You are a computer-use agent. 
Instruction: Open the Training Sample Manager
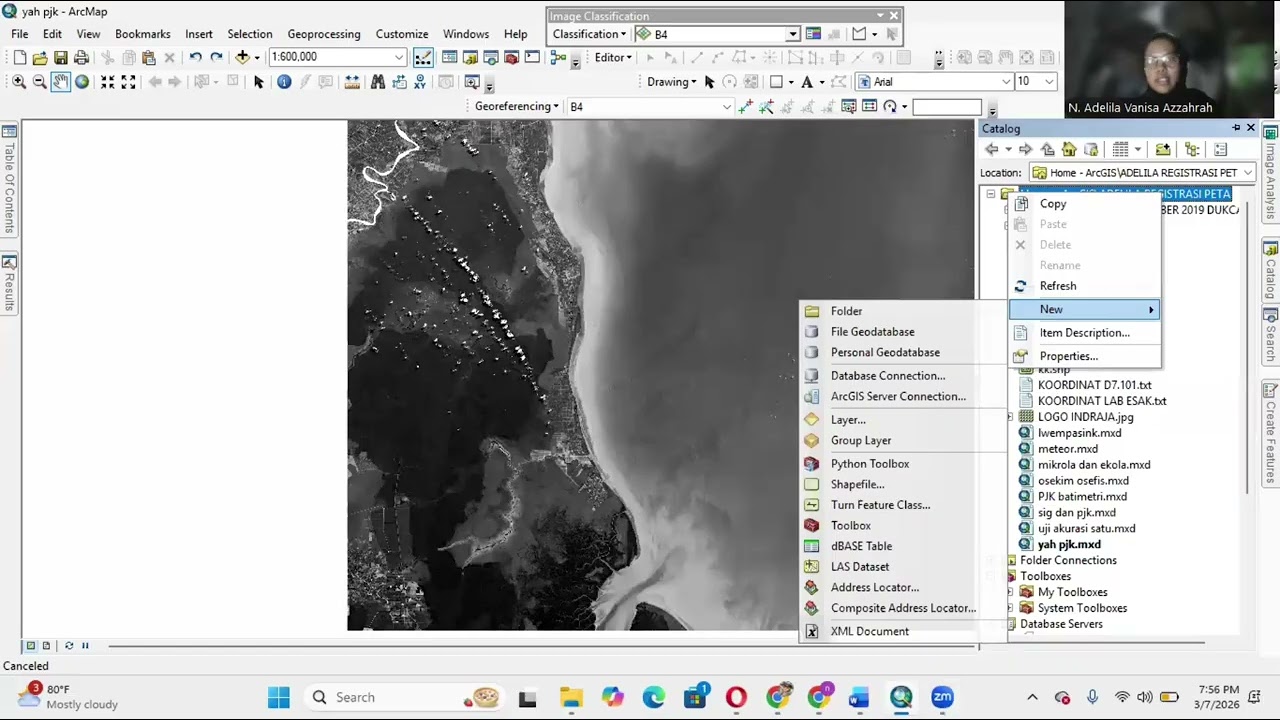point(813,34)
